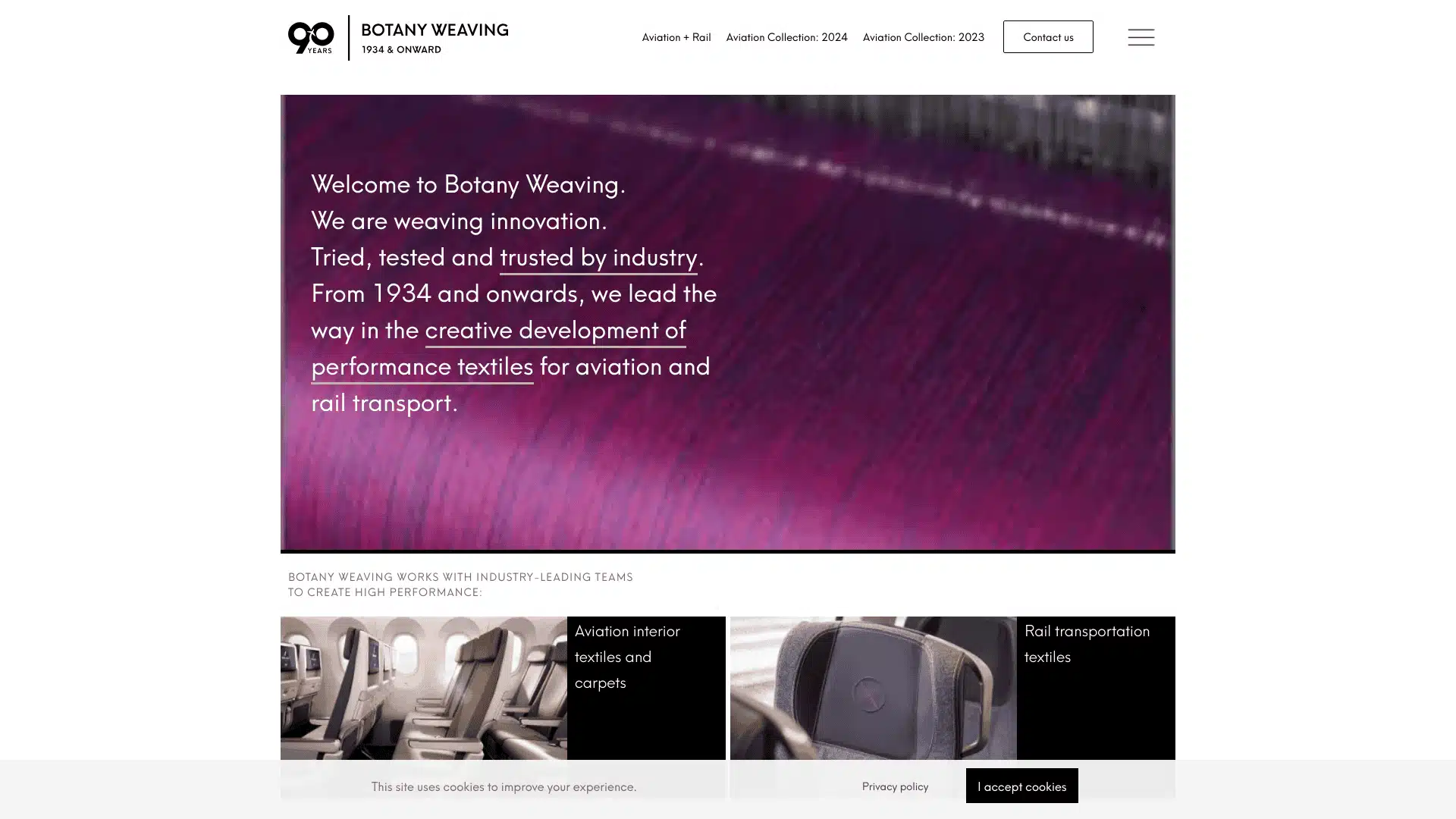Open the Rail transportation textiles card
Screen dimensions: 1456x819
(1086, 643)
